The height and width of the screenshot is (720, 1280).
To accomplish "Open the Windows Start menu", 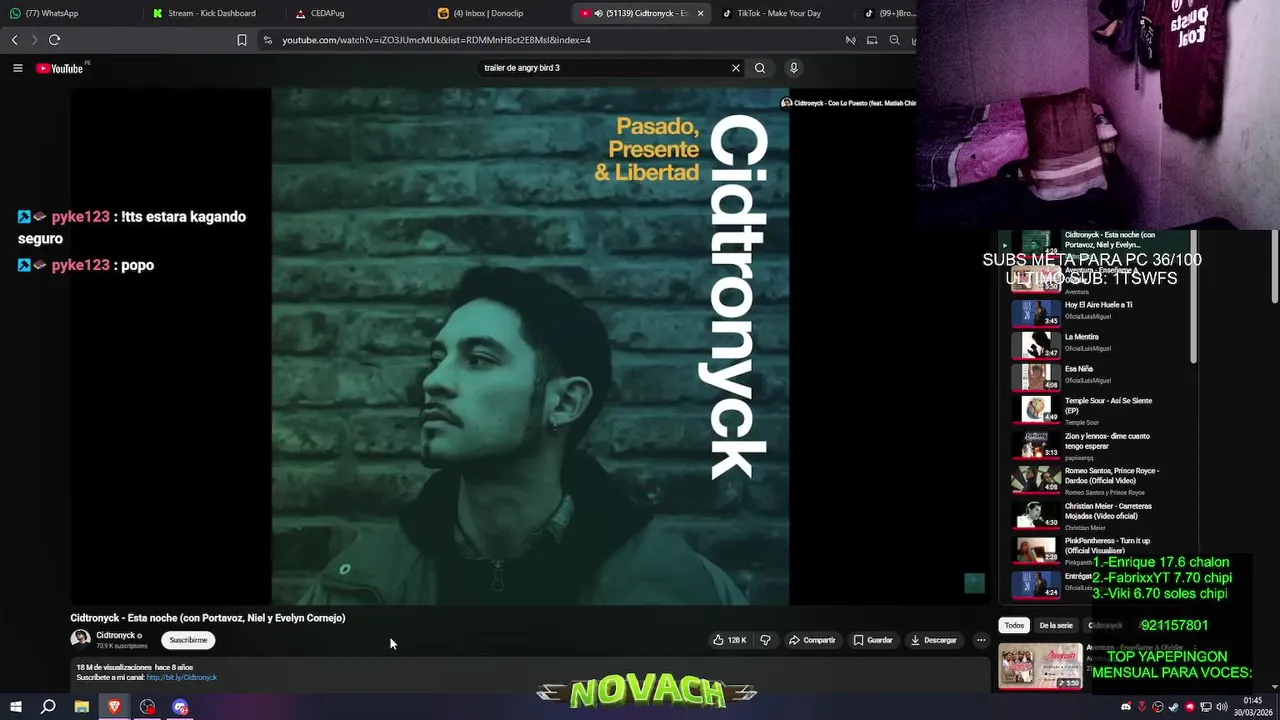I will (15, 707).
